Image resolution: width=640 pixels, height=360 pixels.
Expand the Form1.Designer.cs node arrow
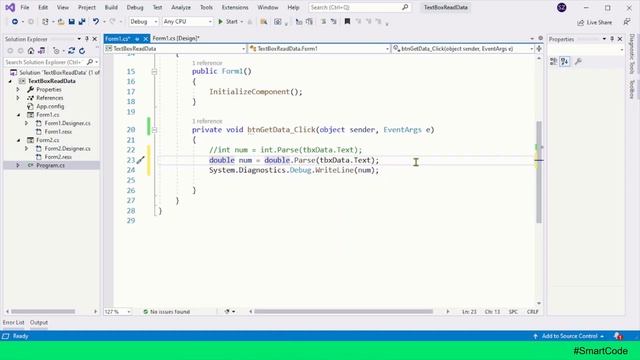(x=27, y=123)
